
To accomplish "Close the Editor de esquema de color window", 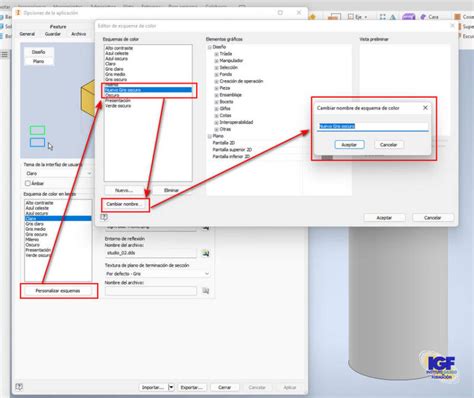I will point(452,26).
